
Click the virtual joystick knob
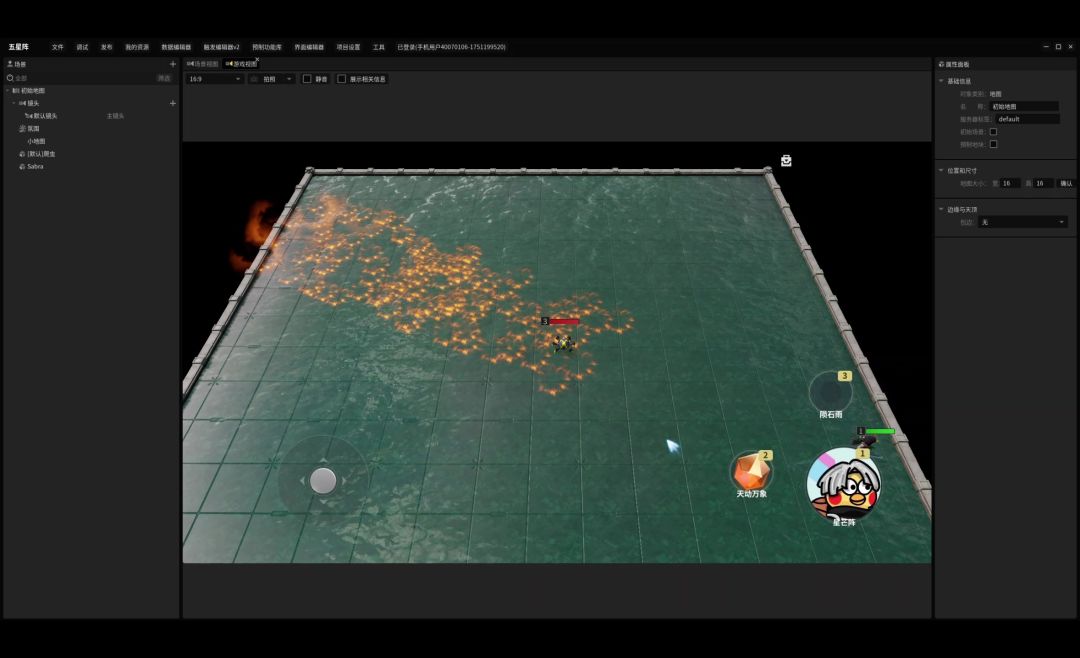point(323,481)
